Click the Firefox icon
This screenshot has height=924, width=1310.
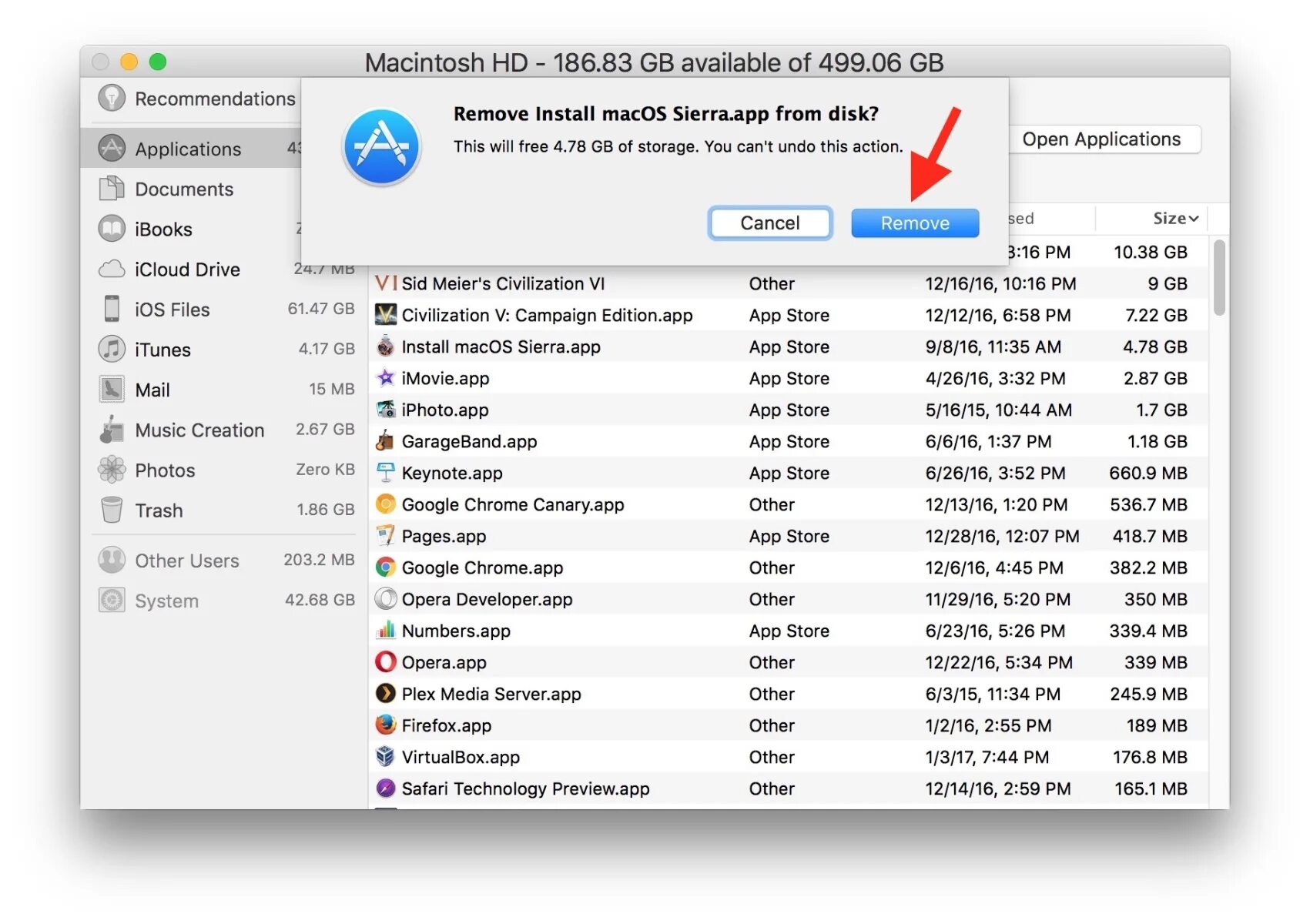coord(386,725)
